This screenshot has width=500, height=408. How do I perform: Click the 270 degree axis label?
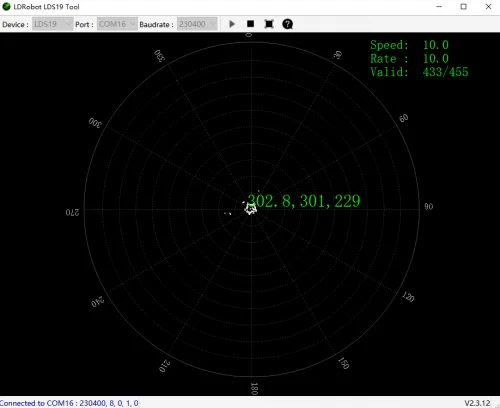tap(72, 212)
